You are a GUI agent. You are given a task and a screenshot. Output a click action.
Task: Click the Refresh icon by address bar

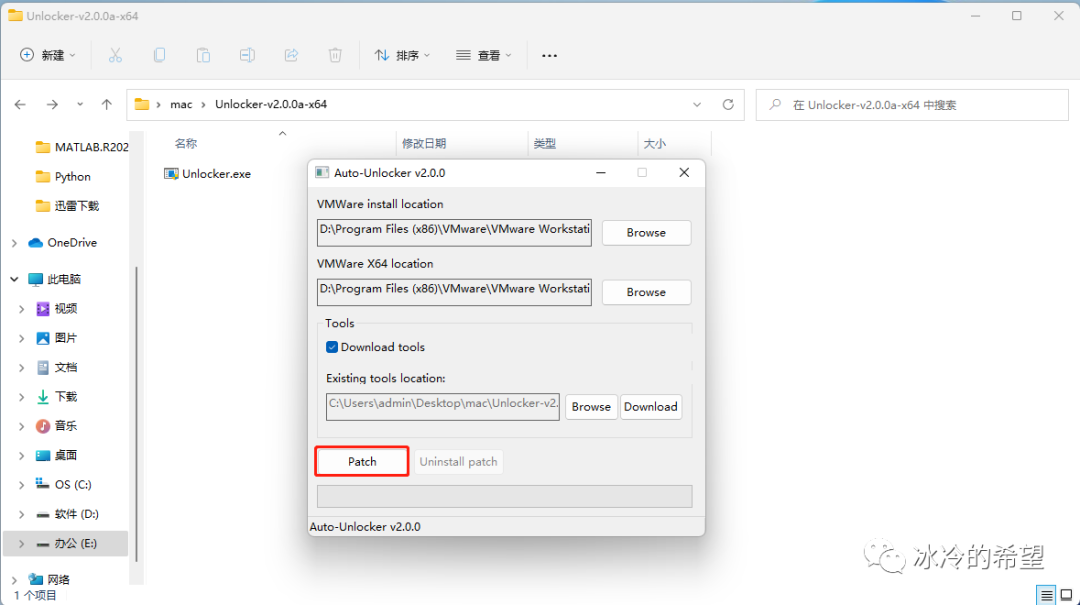click(x=728, y=105)
